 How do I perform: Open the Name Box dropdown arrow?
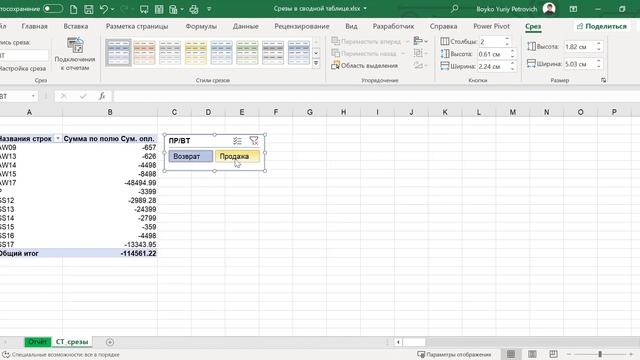(33, 96)
